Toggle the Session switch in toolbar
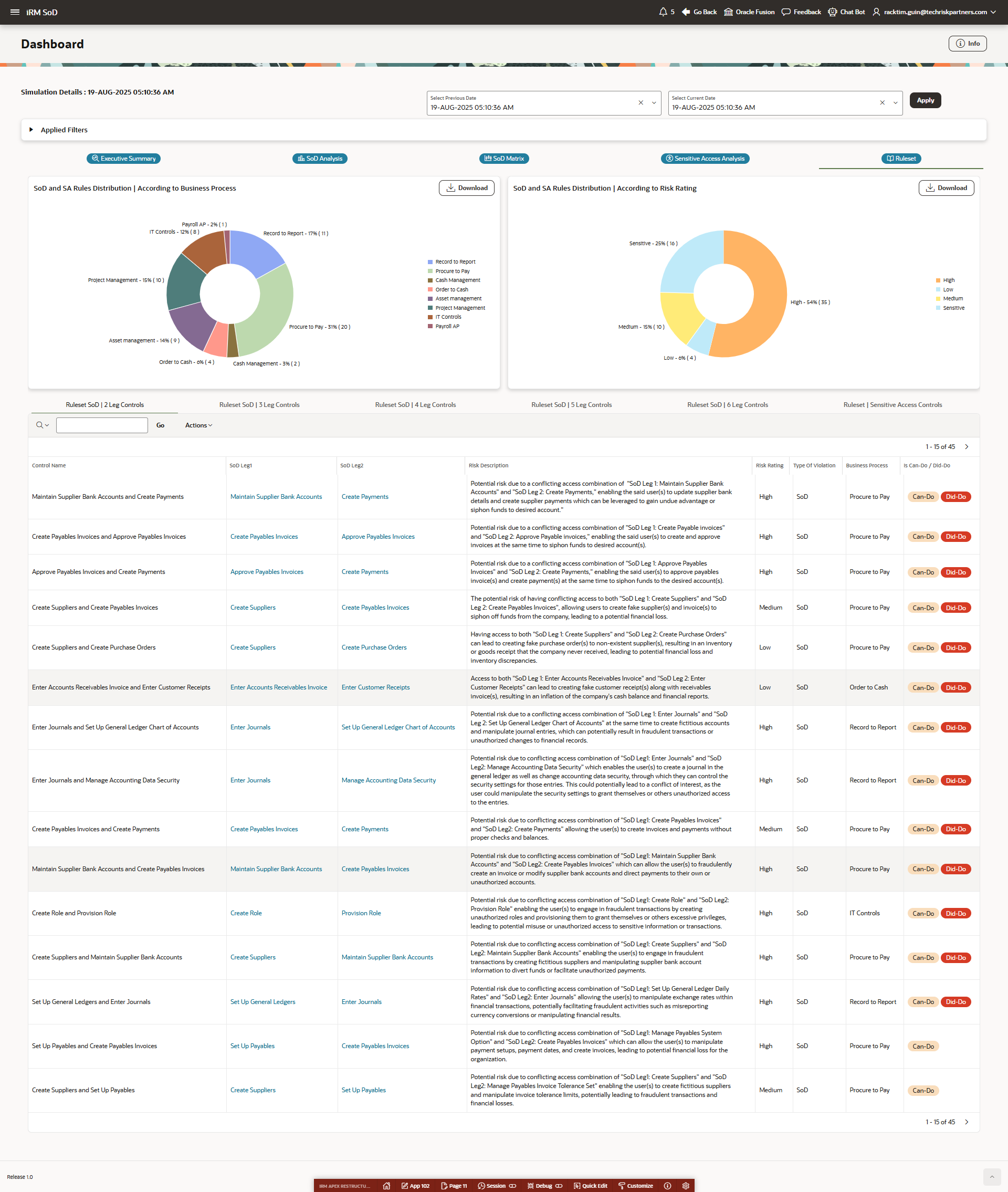The image size is (1008, 1192). [512, 1186]
